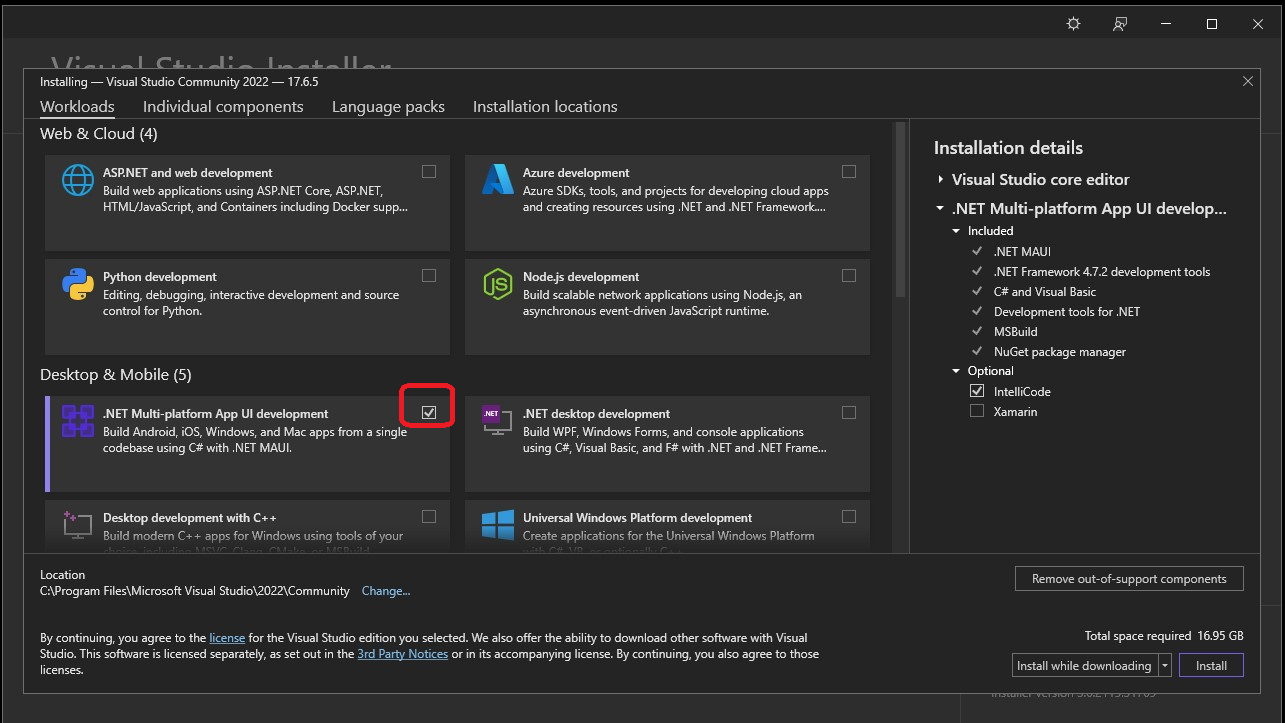Open the 3rd Party Notices link
Viewport: 1285px width, 723px height.
click(402, 654)
